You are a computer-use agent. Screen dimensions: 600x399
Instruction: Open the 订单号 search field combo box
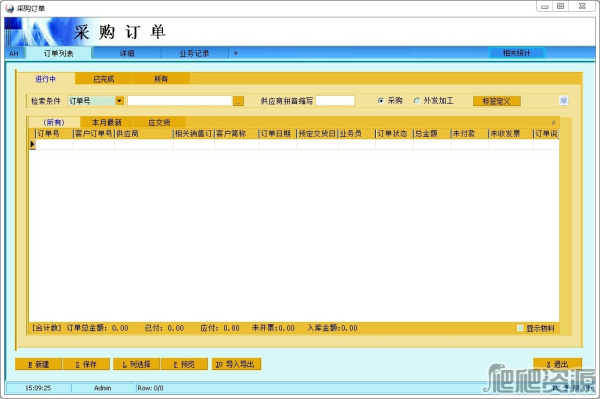pos(96,101)
